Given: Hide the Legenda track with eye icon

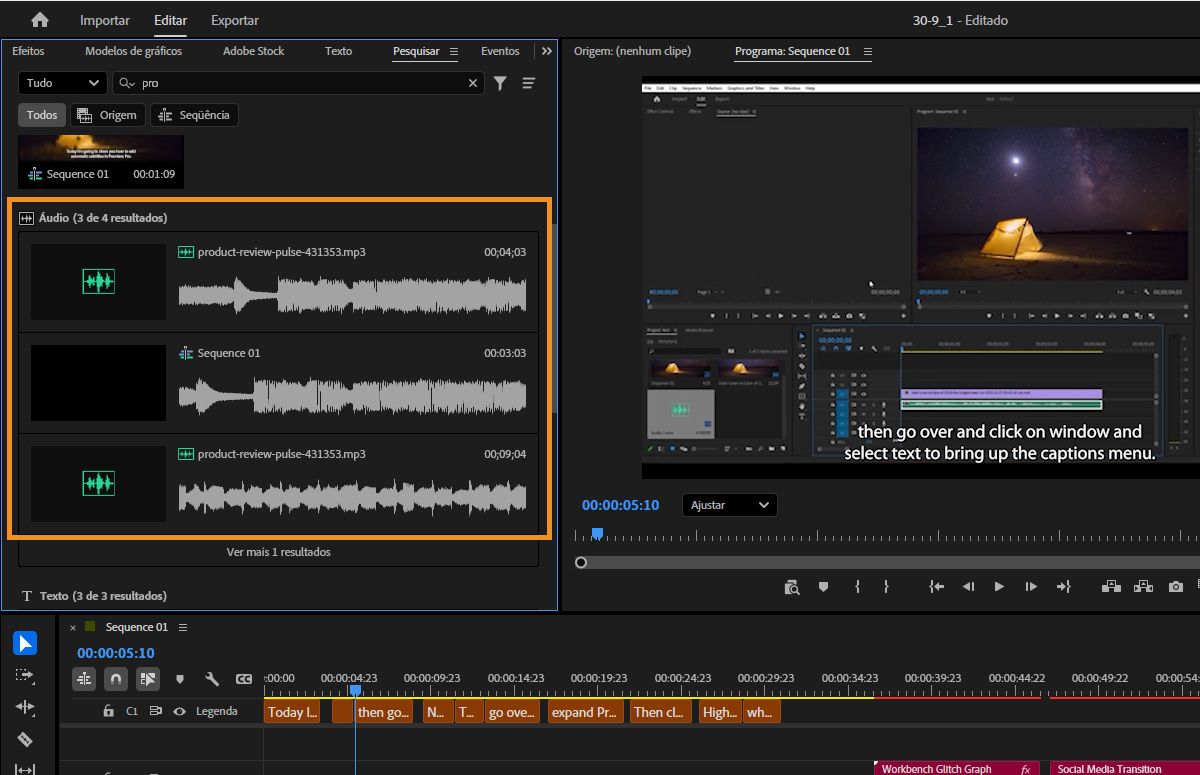Looking at the screenshot, I should tap(180, 712).
